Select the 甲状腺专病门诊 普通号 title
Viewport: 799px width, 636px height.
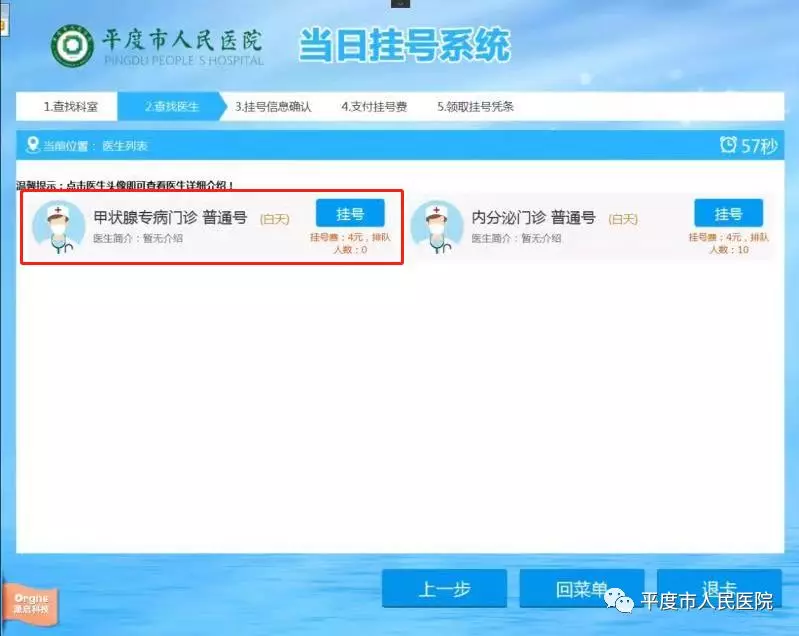pyautogui.click(x=170, y=217)
